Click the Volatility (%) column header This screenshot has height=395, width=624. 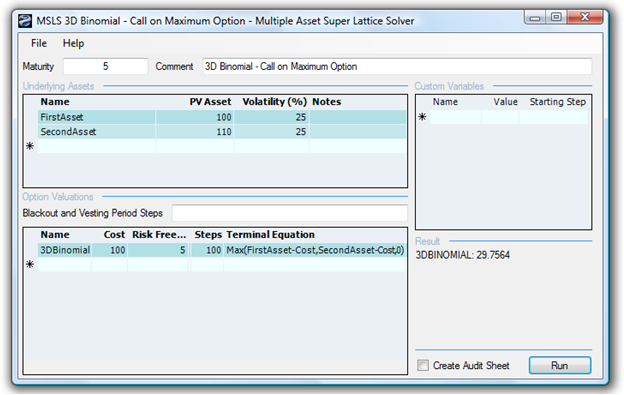[x=275, y=102]
